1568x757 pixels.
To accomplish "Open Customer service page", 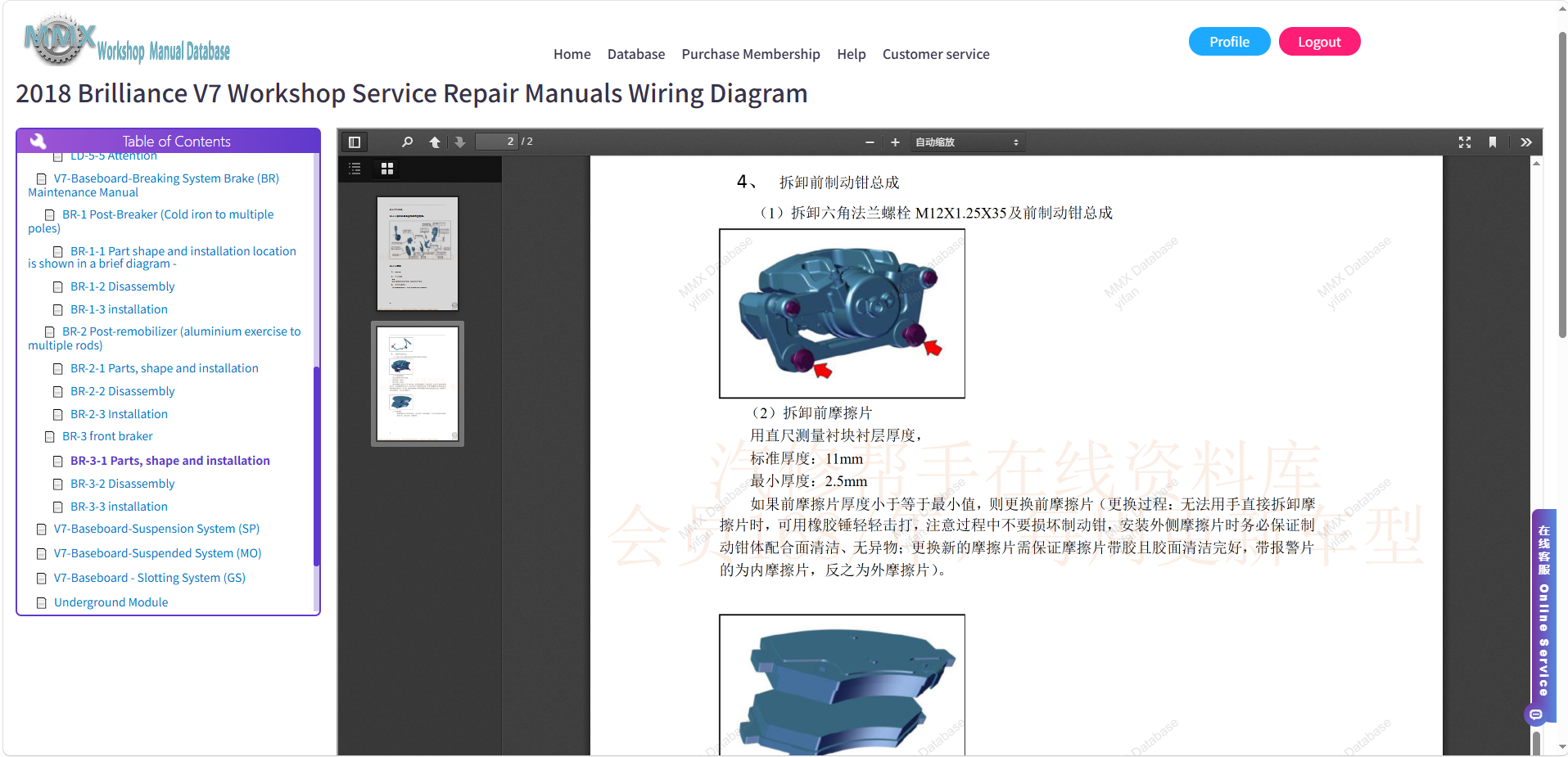I will click(x=936, y=54).
